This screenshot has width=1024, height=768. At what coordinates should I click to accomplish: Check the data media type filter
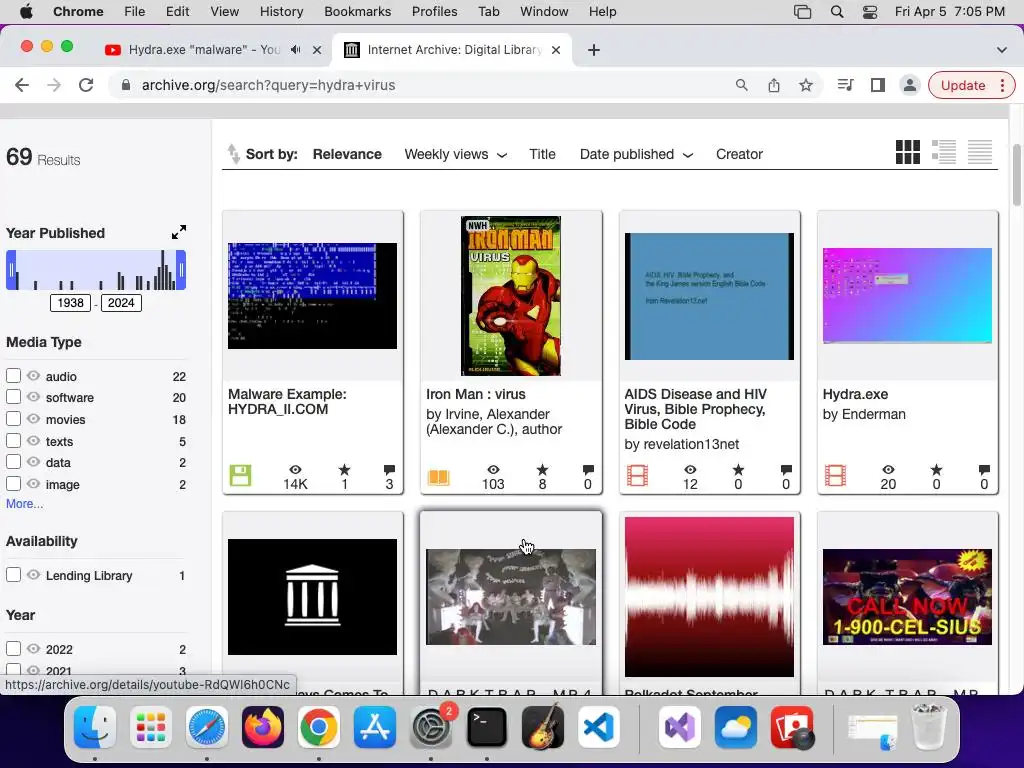pyautogui.click(x=13, y=462)
